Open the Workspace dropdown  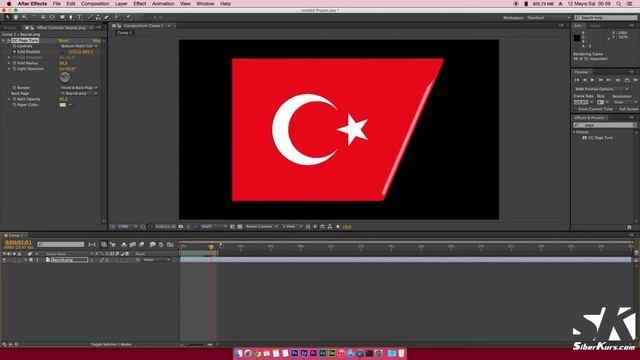click(x=549, y=18)
